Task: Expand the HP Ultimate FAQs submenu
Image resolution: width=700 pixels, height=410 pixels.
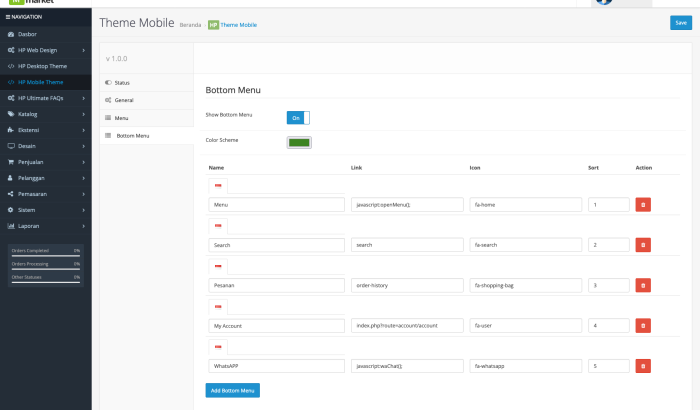Action: (83, 98)
